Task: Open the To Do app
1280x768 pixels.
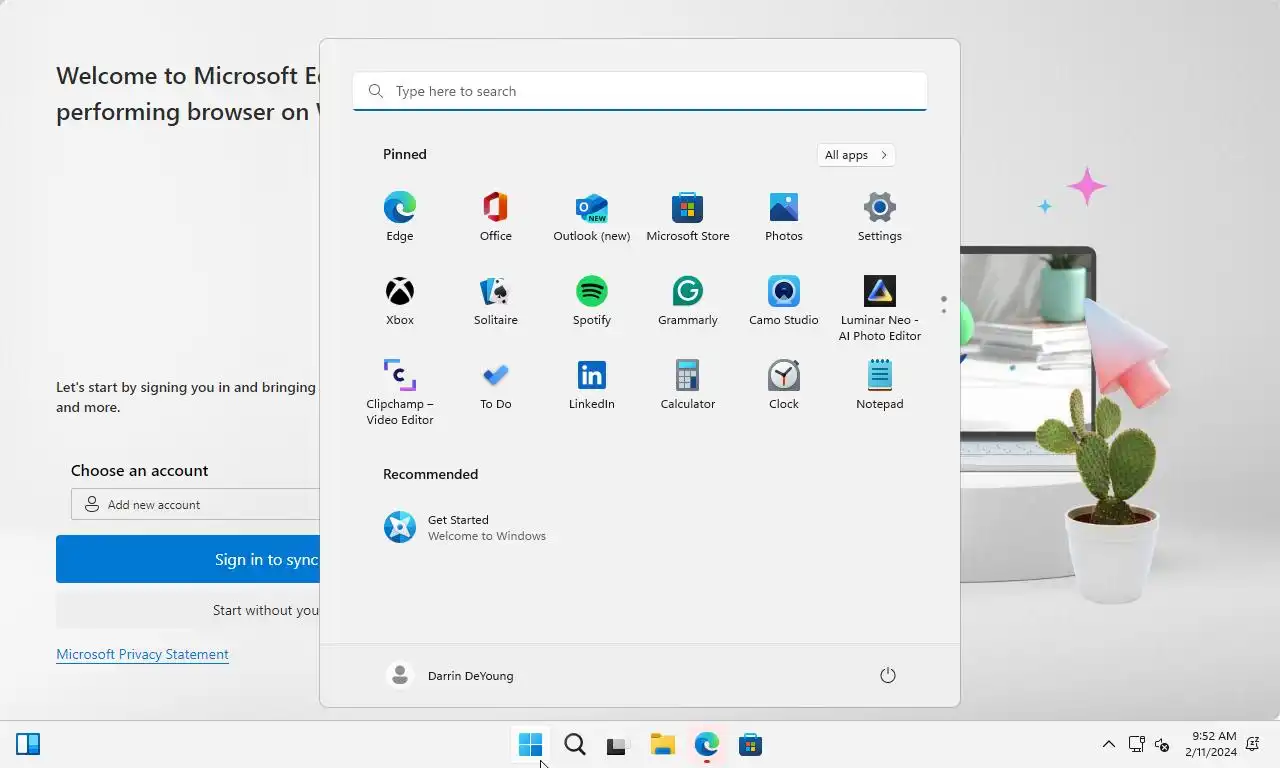Action: (496, 384)
